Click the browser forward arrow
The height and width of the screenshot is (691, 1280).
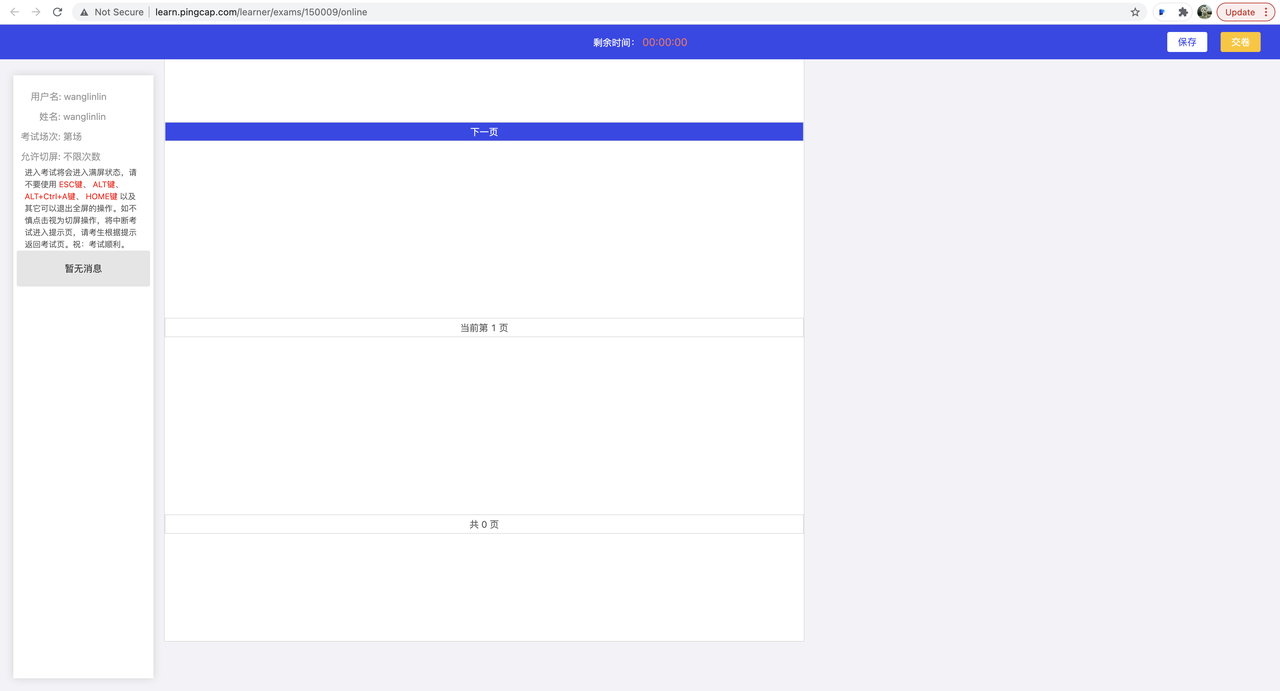[36, 12]
